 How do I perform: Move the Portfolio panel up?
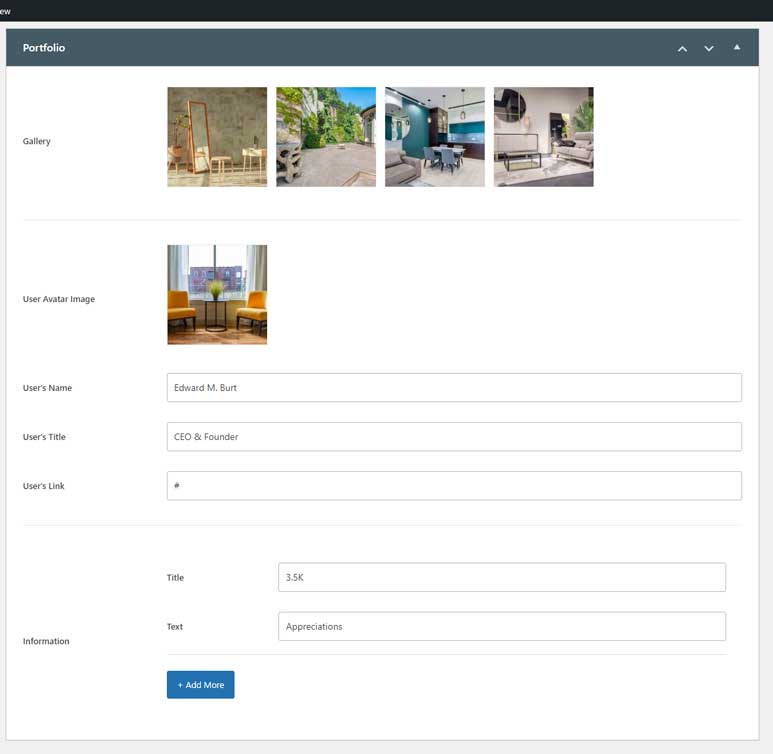point(682,48)
